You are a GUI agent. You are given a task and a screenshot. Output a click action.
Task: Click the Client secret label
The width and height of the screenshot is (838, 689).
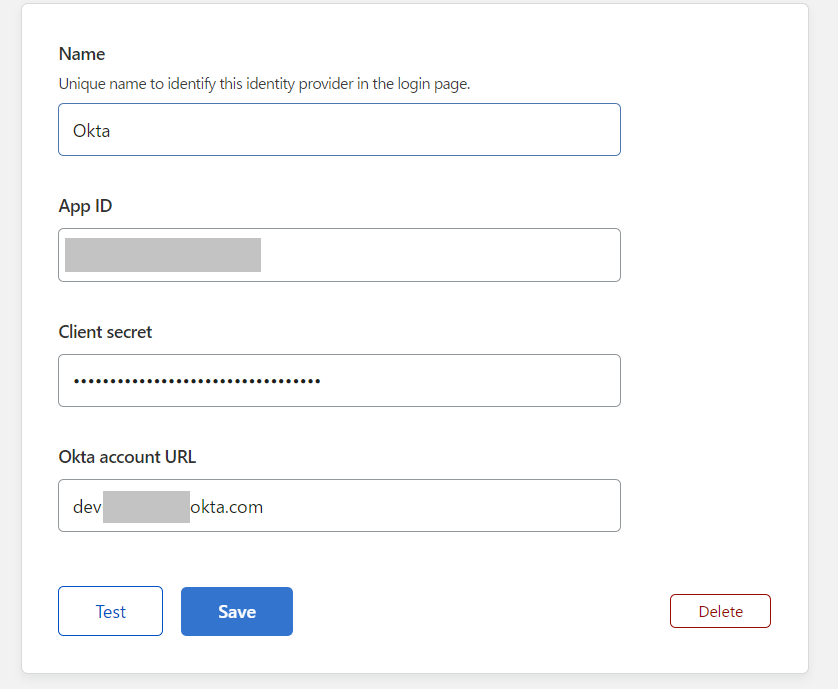coord(105,332)
